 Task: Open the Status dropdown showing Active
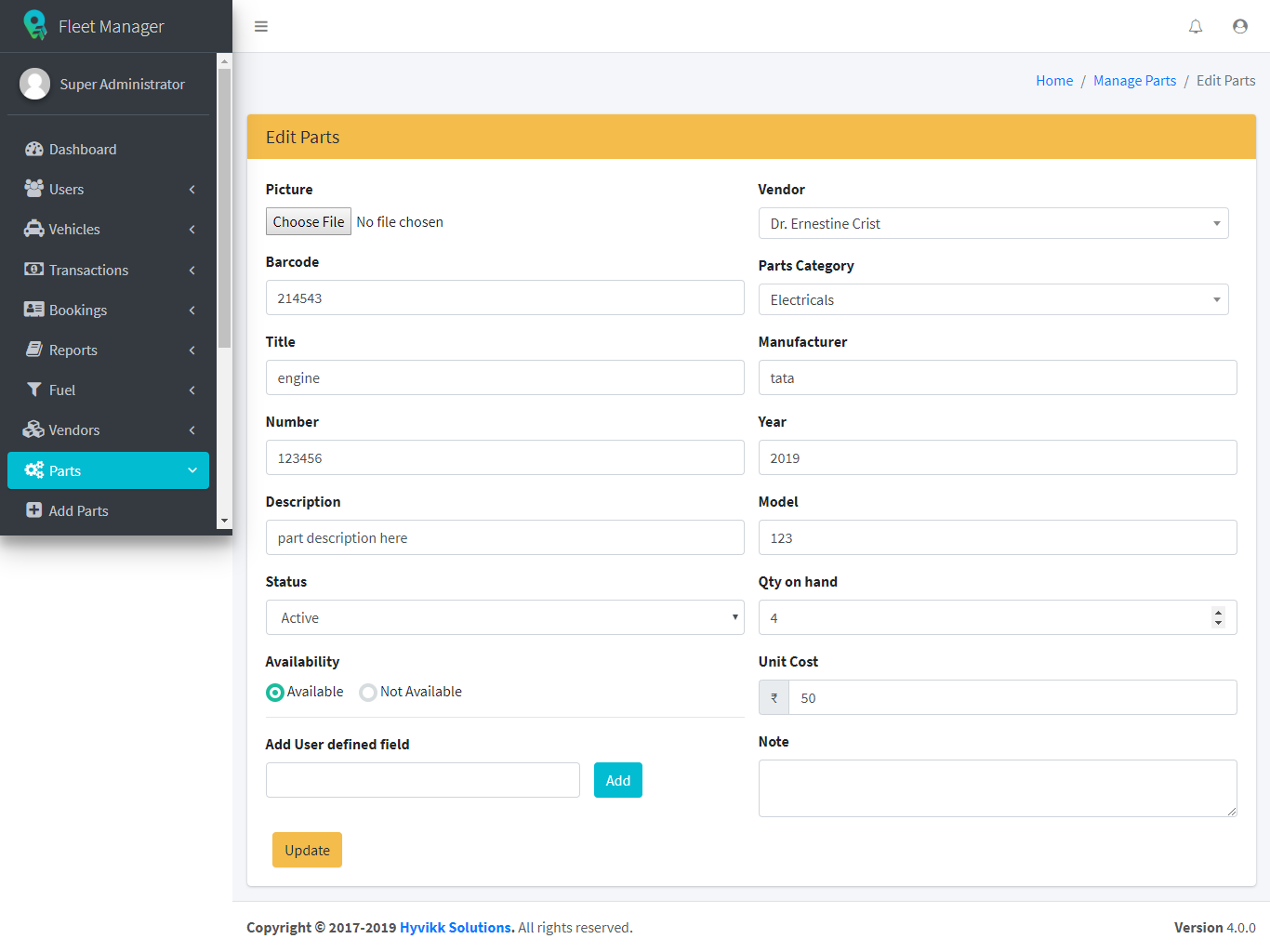click(505, 617)
